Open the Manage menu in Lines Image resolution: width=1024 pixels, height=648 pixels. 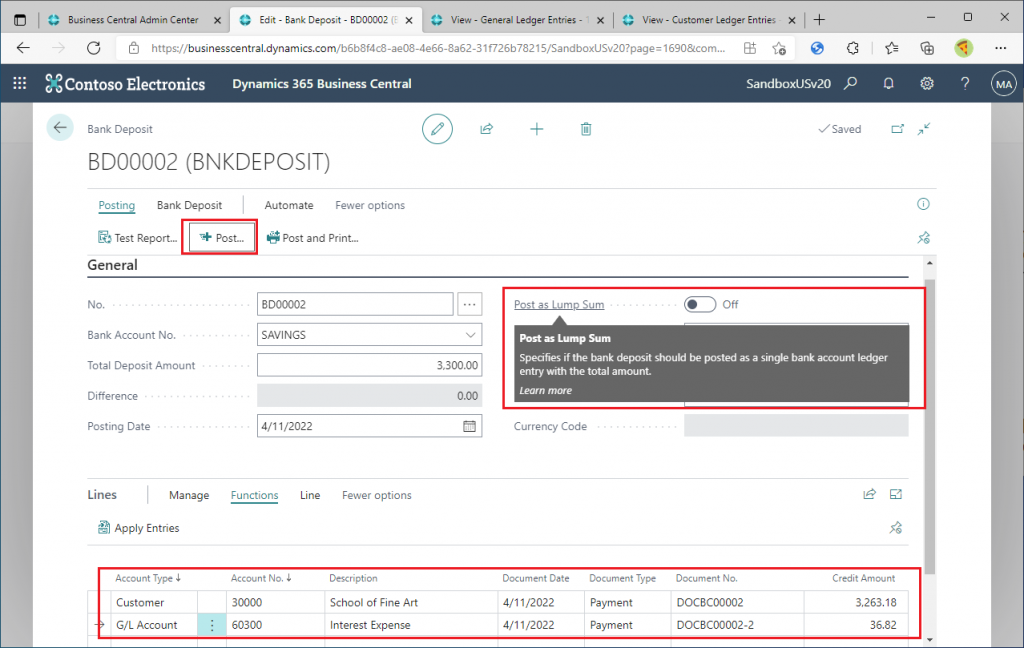189,495
